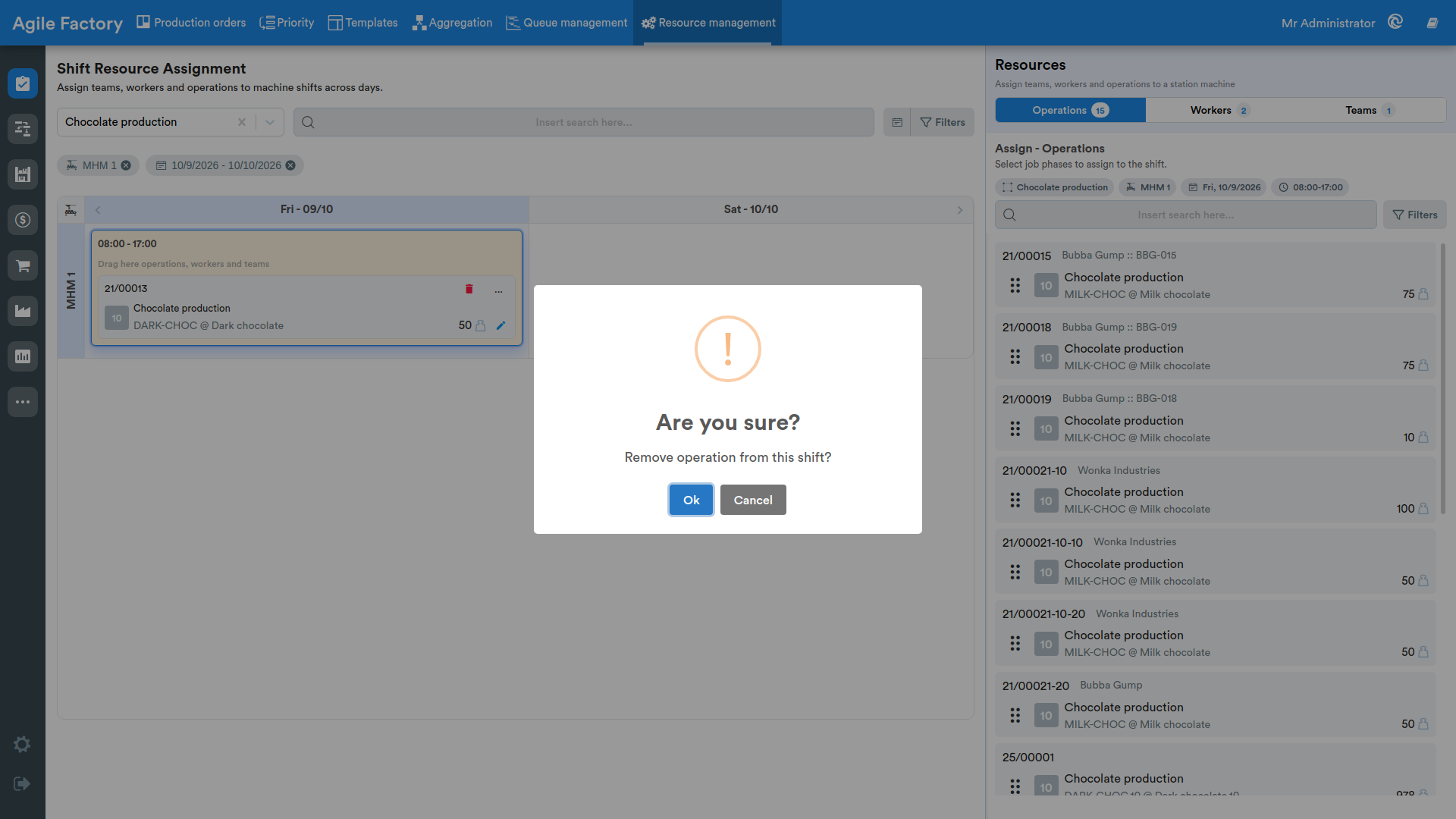The height and width of the screenshot is (819, 1456).
Task: Open the more options sidebar icon
Action: pyautogui.click(x=23, y=402)
